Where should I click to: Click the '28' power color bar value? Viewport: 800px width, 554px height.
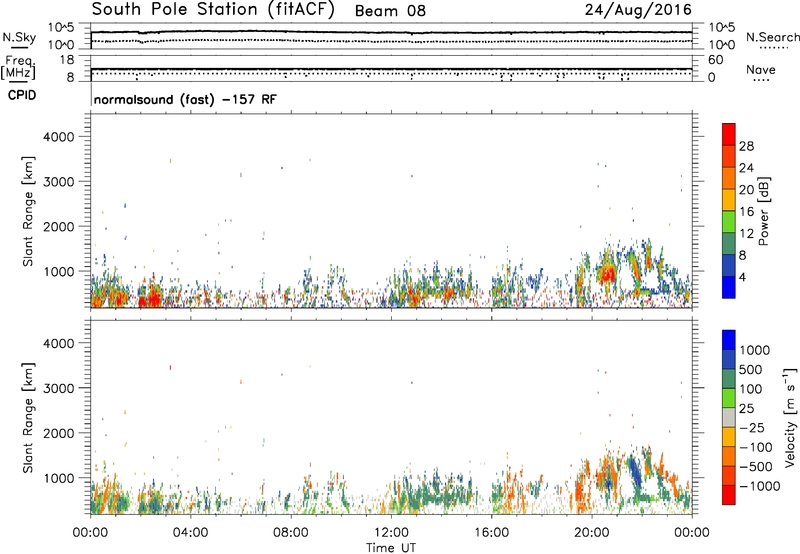746,146
